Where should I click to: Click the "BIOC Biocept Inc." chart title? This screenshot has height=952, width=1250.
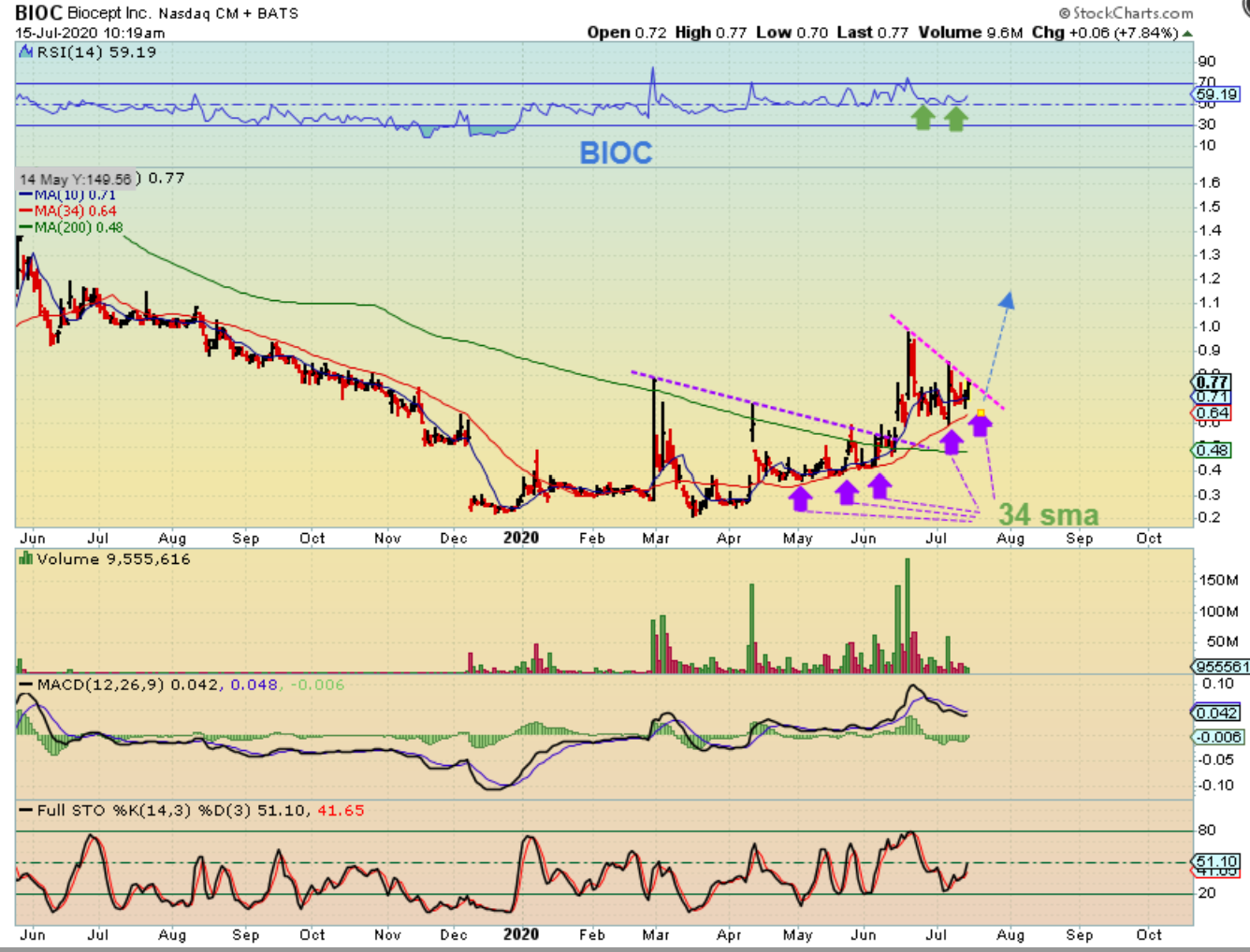click(x=84, y=13)
